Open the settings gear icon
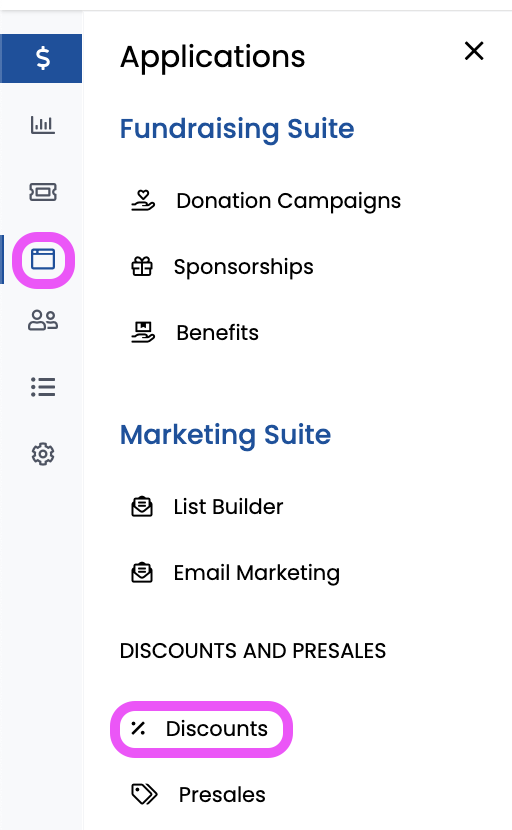This screenshot has width=512, height=830. coord(43,454)
